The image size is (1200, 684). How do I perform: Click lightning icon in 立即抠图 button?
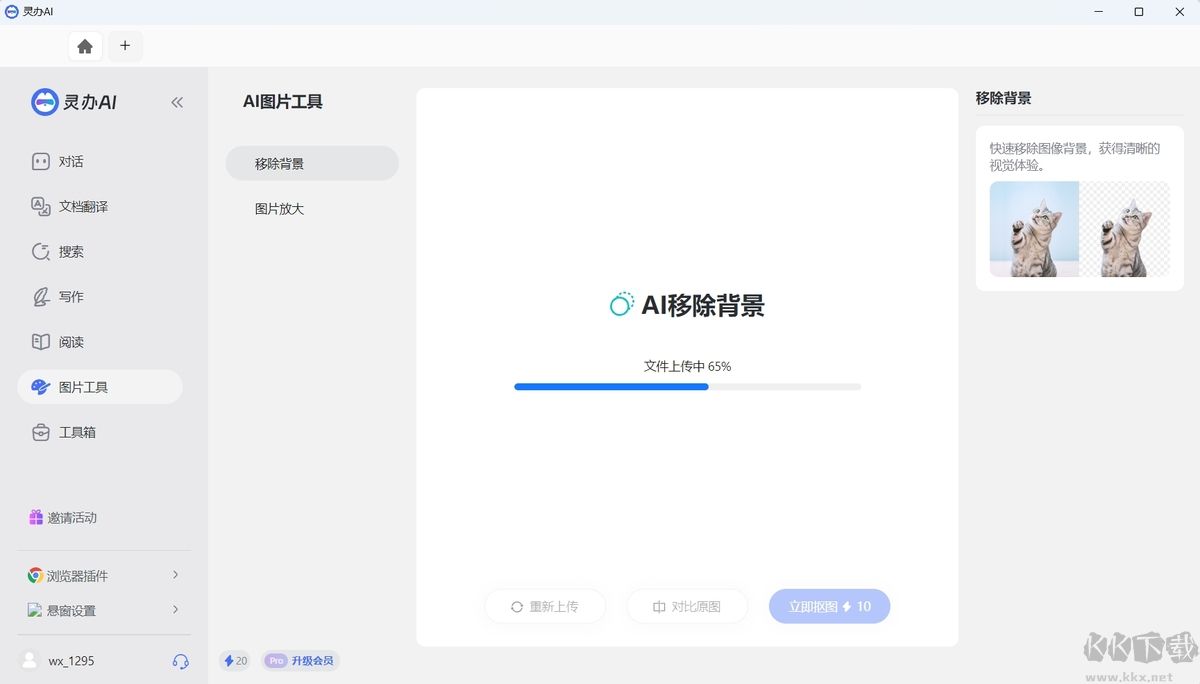click(x=847, y=606)
